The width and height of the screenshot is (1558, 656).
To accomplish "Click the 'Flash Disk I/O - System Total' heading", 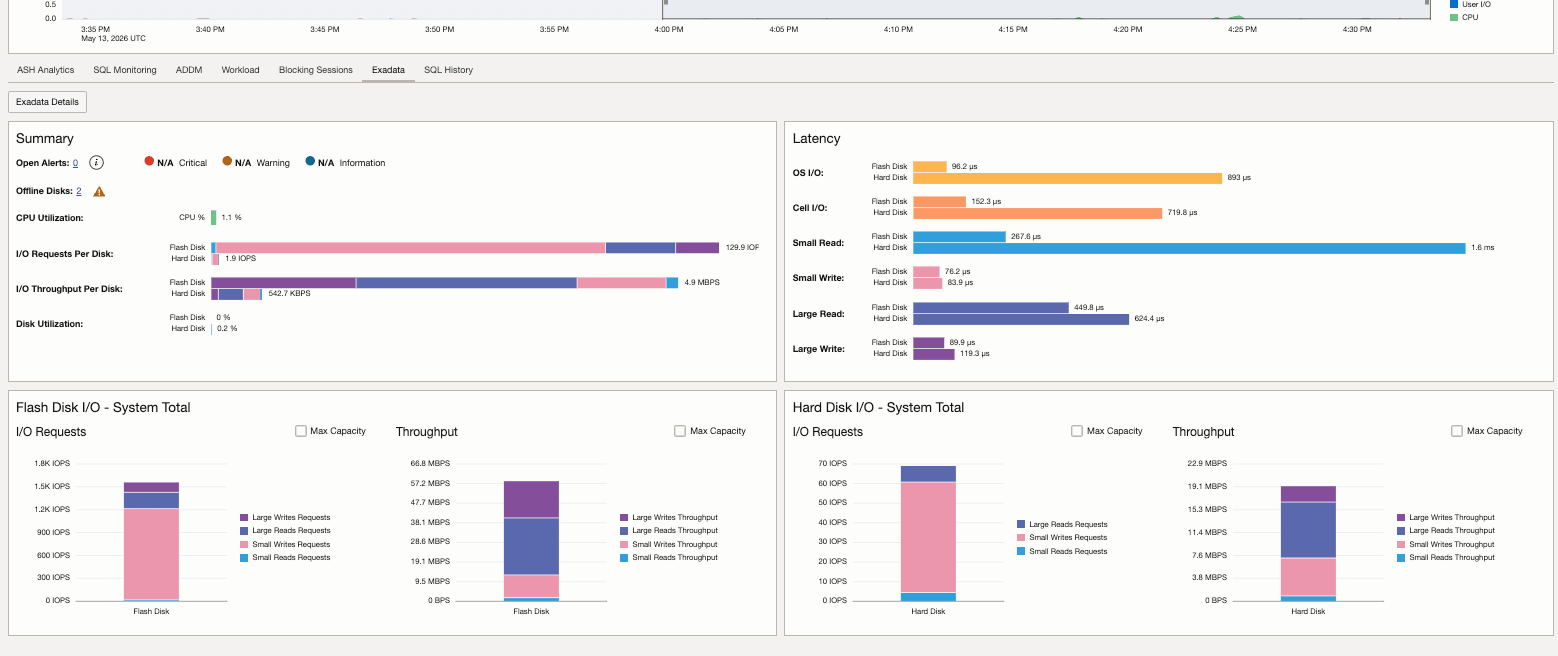I will 103,407.
